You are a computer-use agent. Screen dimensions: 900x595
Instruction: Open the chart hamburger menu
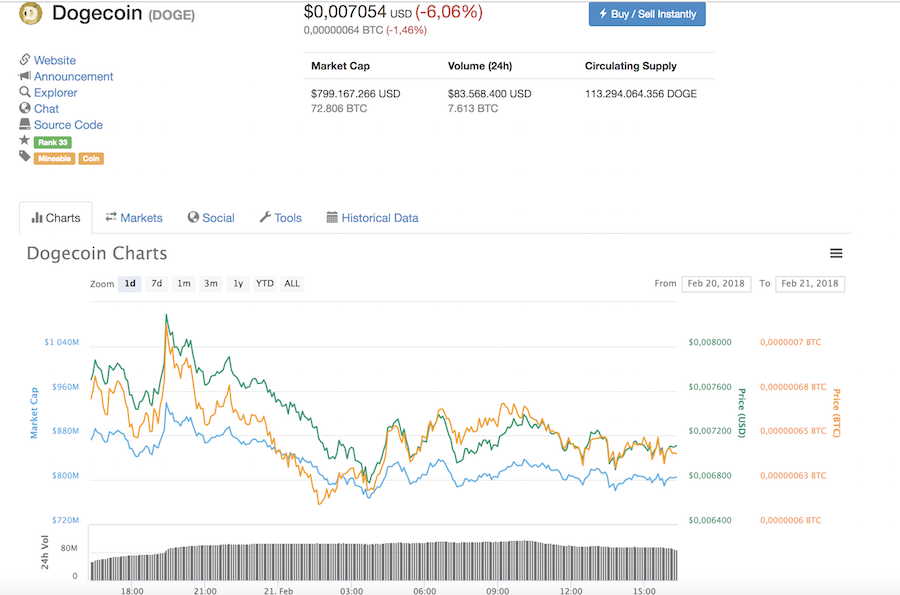(836, 253)
